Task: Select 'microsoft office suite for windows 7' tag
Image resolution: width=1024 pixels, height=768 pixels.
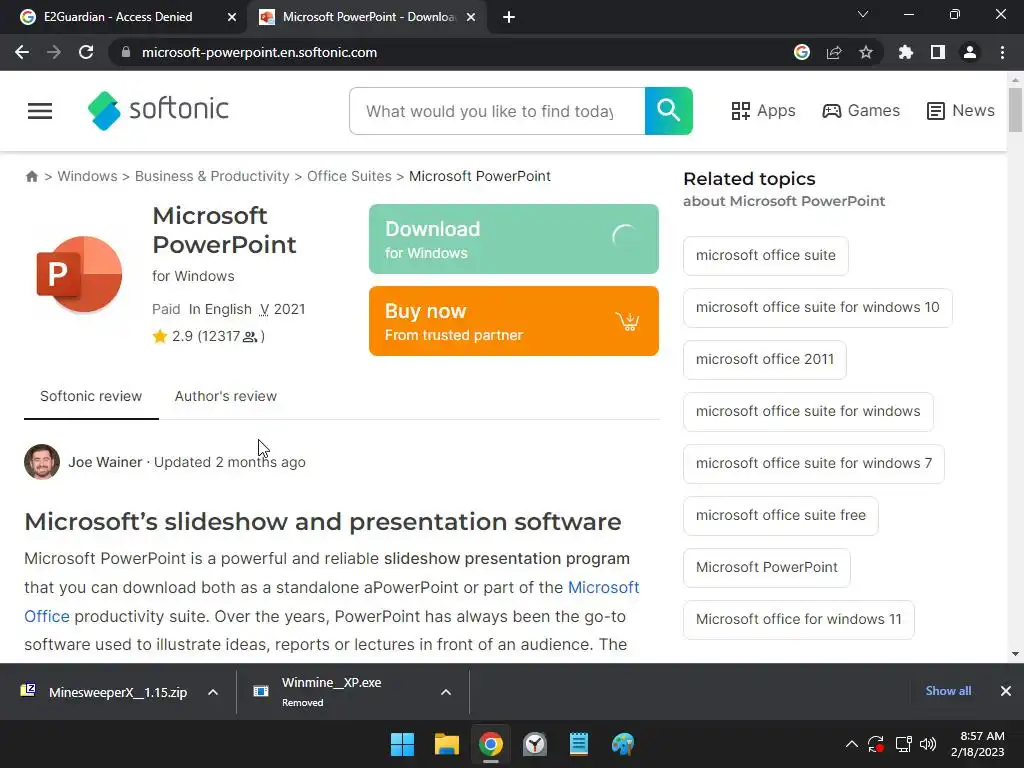Action: click(x=814, y=464)
